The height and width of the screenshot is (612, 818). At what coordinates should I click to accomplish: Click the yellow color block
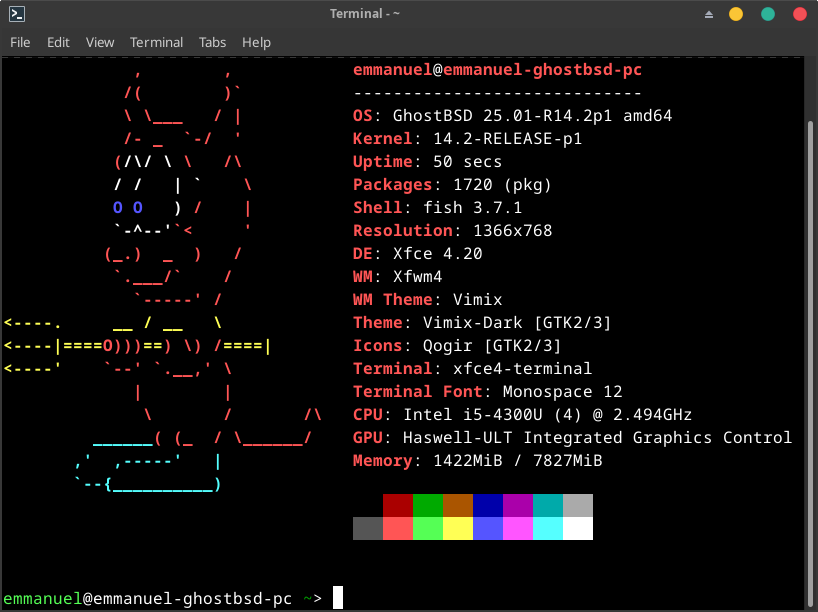point(458,529)
